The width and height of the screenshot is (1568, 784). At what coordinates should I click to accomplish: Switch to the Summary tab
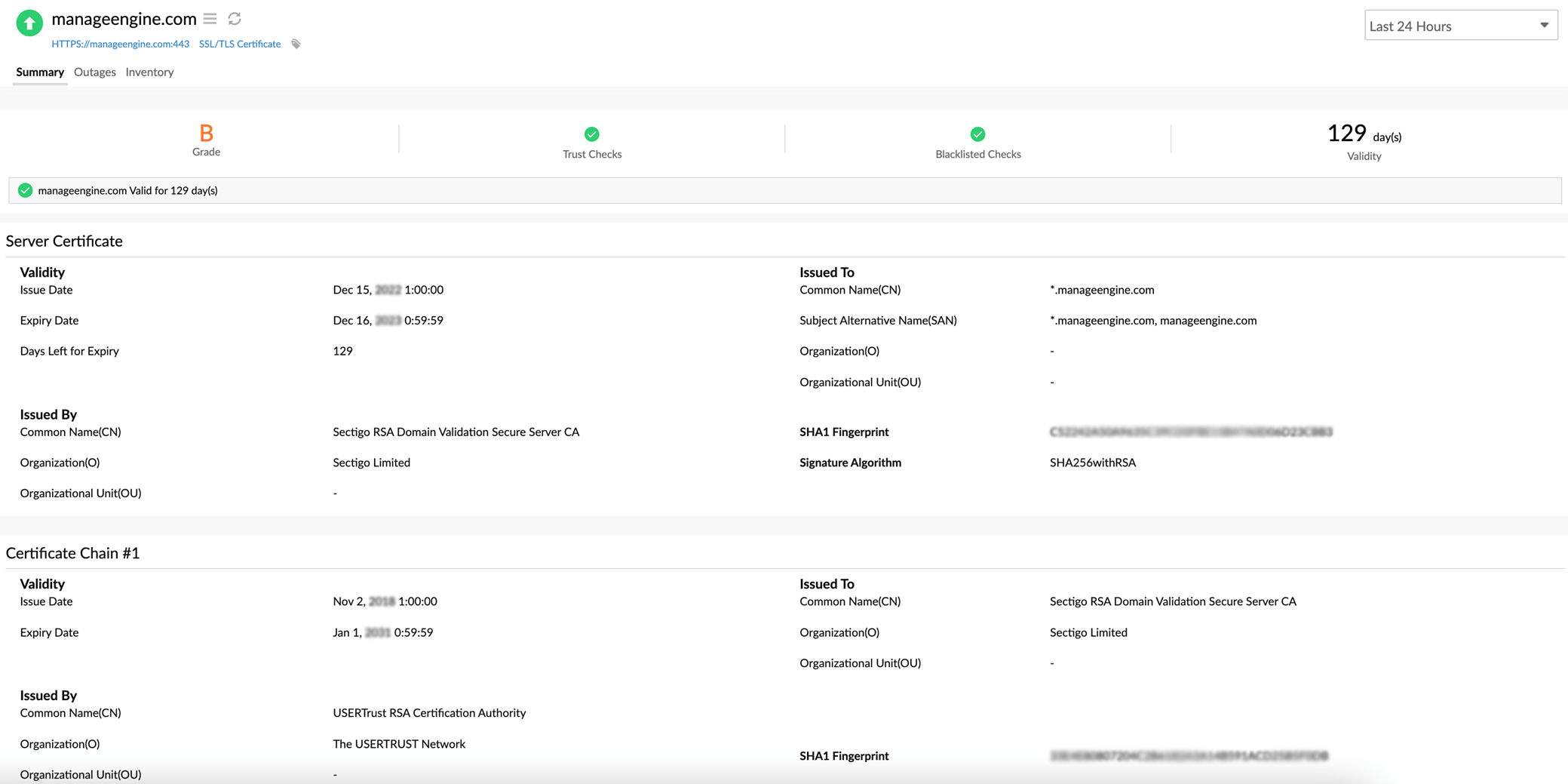tap(40, 72)
